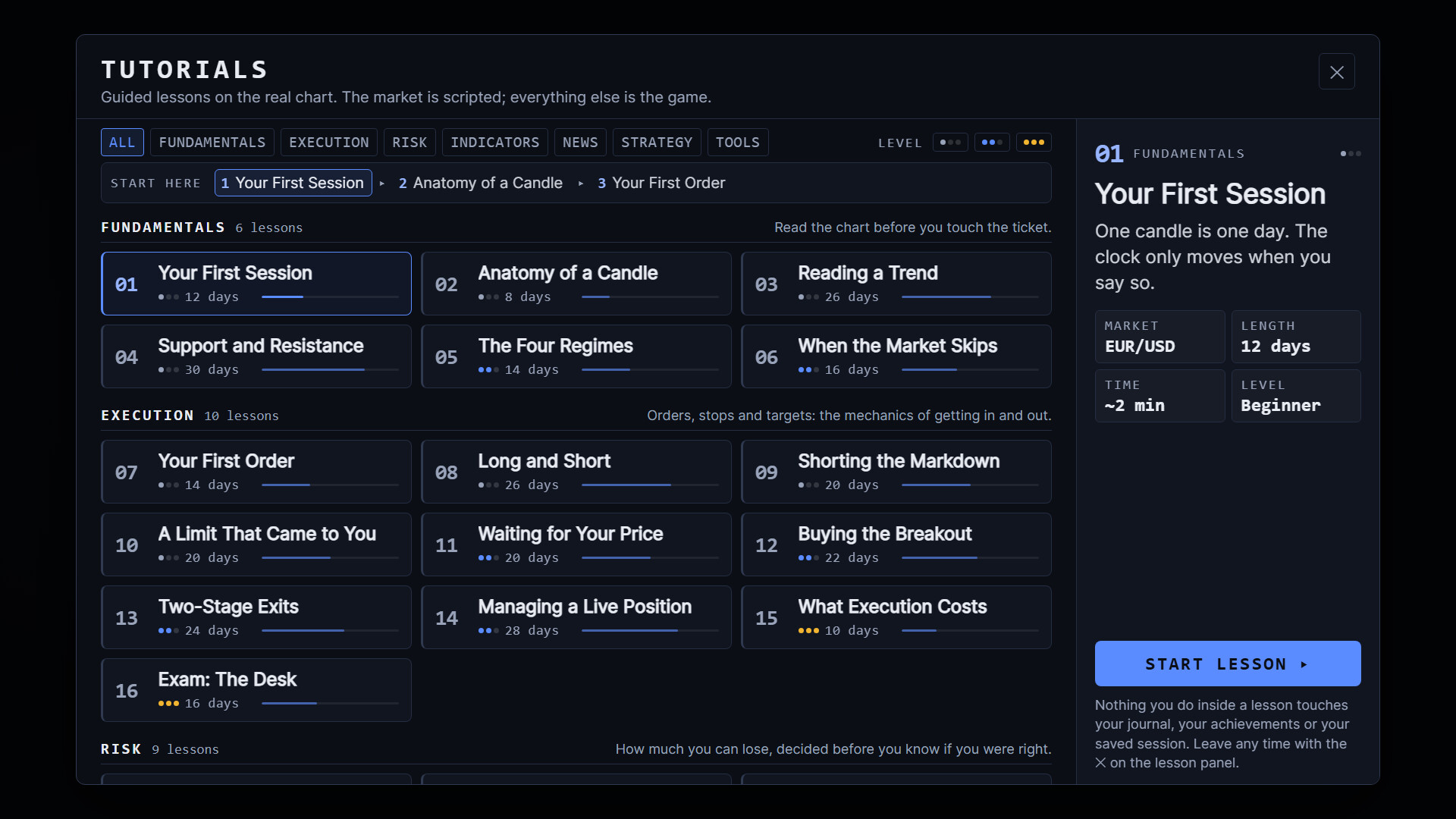Click the 12 days length value in details
Viewport: 1456px width, 819px height.
tap(1276, 347)
